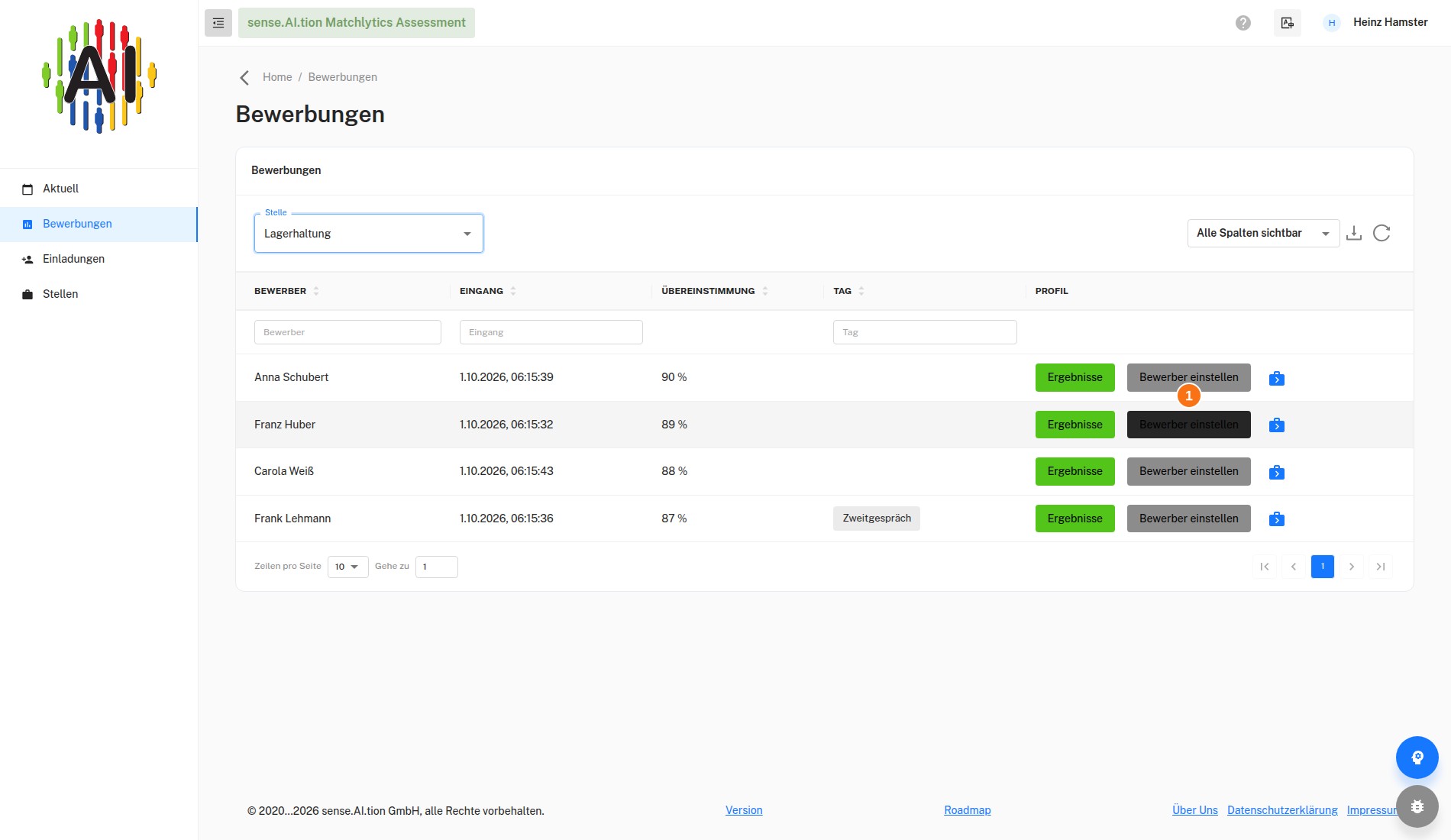Open Stellen in the sidebar
The image size is (1451, 840).
[x=99, y=294]
